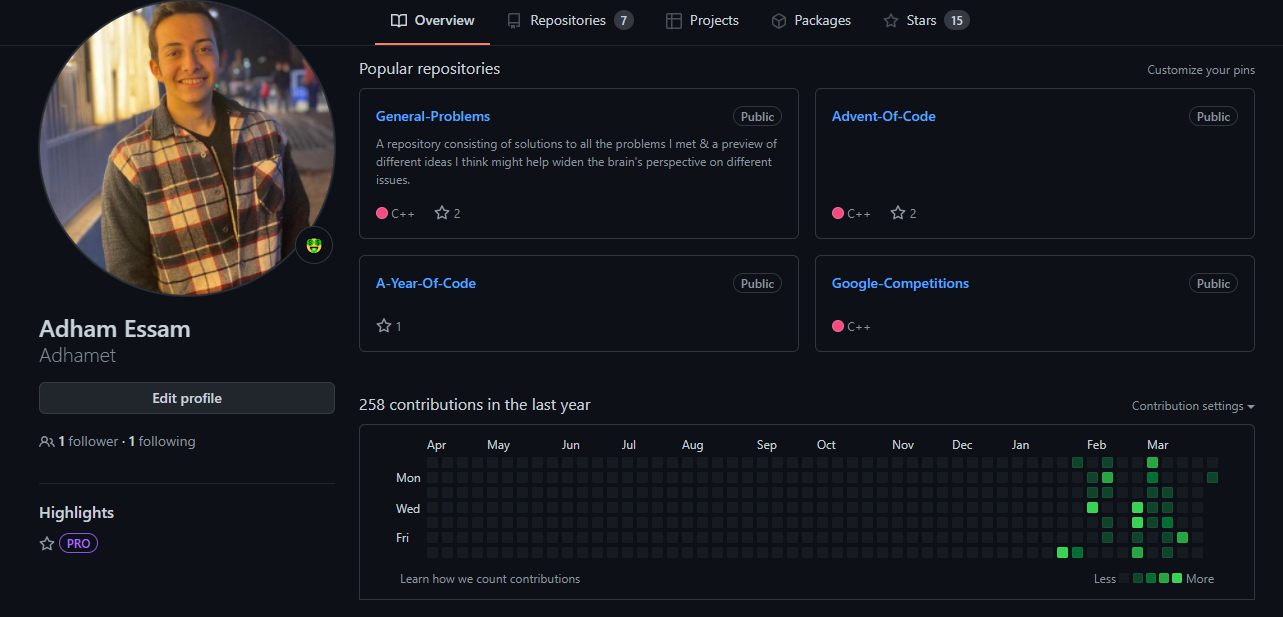Viewport: 1283px width, 617px height.
Task: Click the Edit profile button
Action: (186, 397)
